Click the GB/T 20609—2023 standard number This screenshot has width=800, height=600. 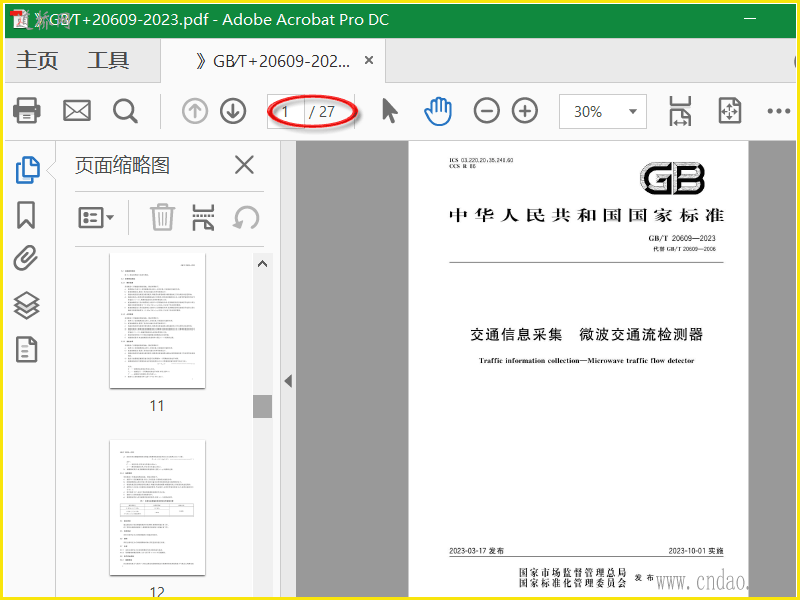point(682,238)
